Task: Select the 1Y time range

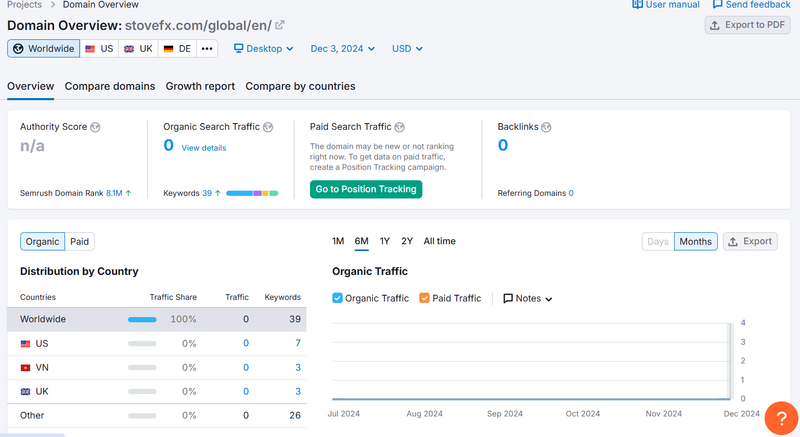Action: coord(385,241)
